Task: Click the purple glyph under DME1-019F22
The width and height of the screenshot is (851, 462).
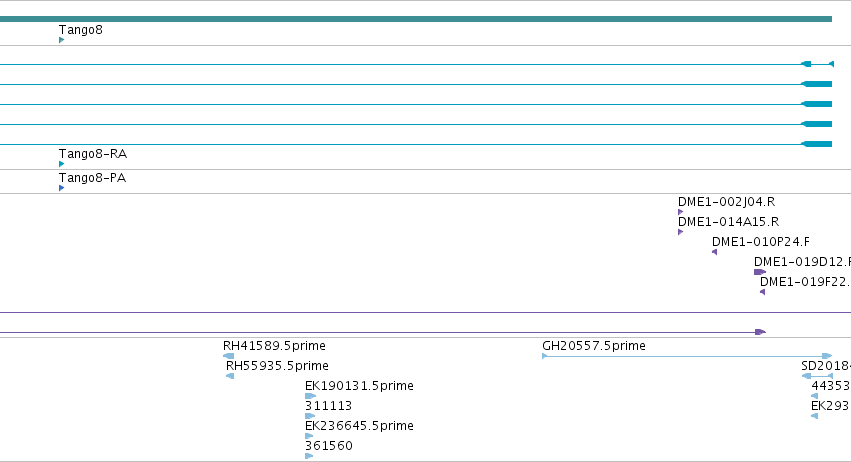Action: click(x=763, y=292)
